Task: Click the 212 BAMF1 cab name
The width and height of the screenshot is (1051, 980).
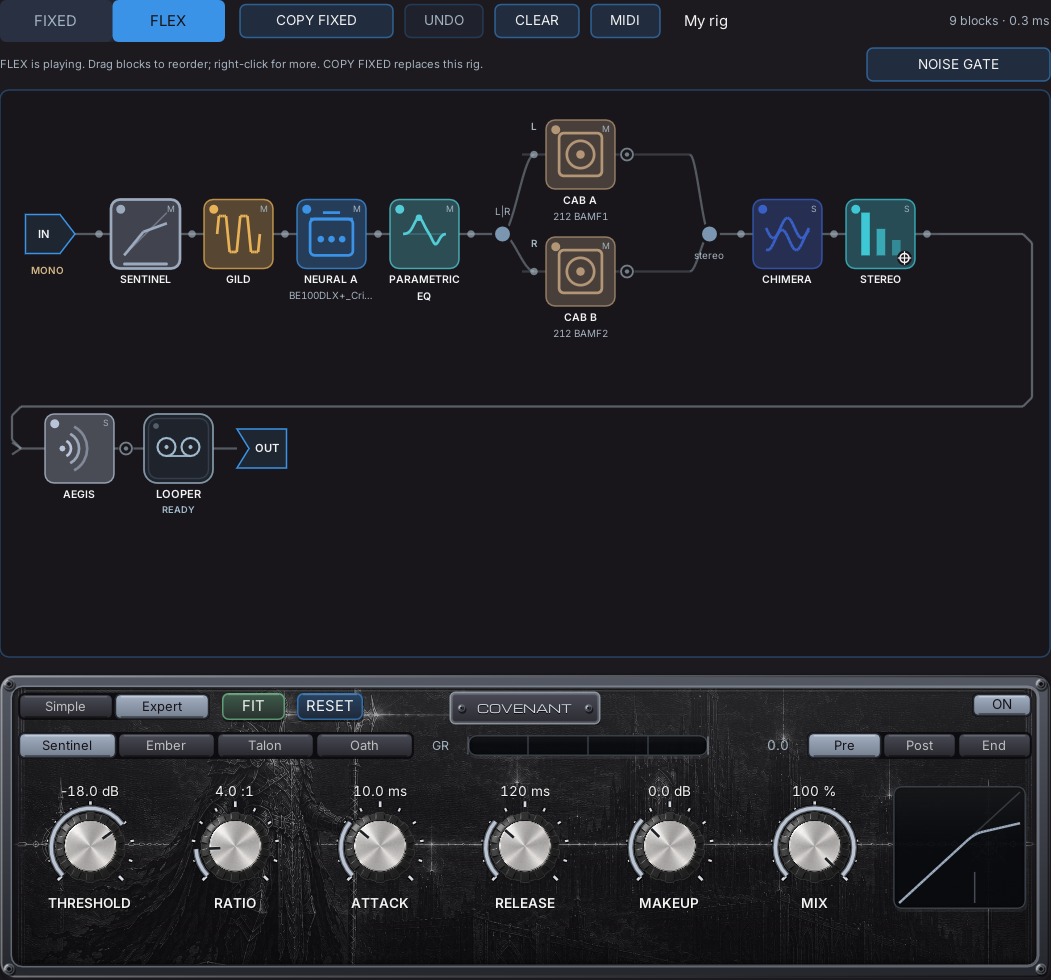Action: [580, 217]
